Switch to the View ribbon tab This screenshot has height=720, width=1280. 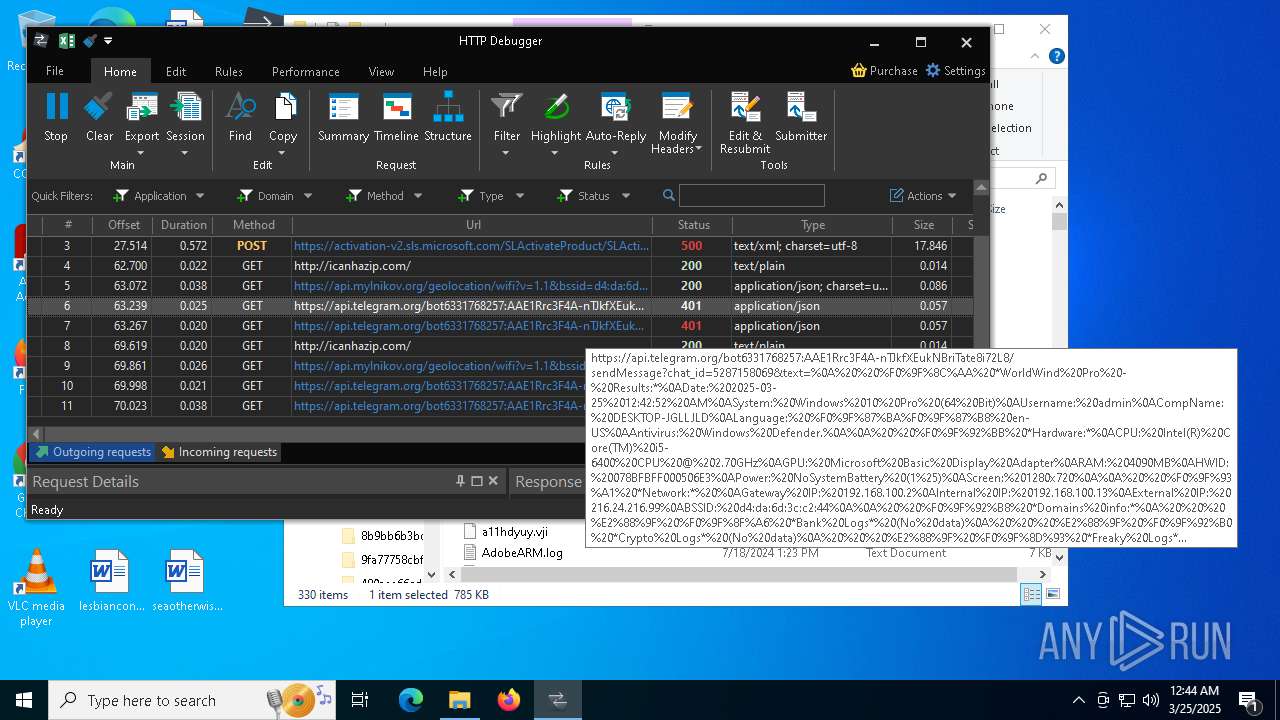pos(381,71)
